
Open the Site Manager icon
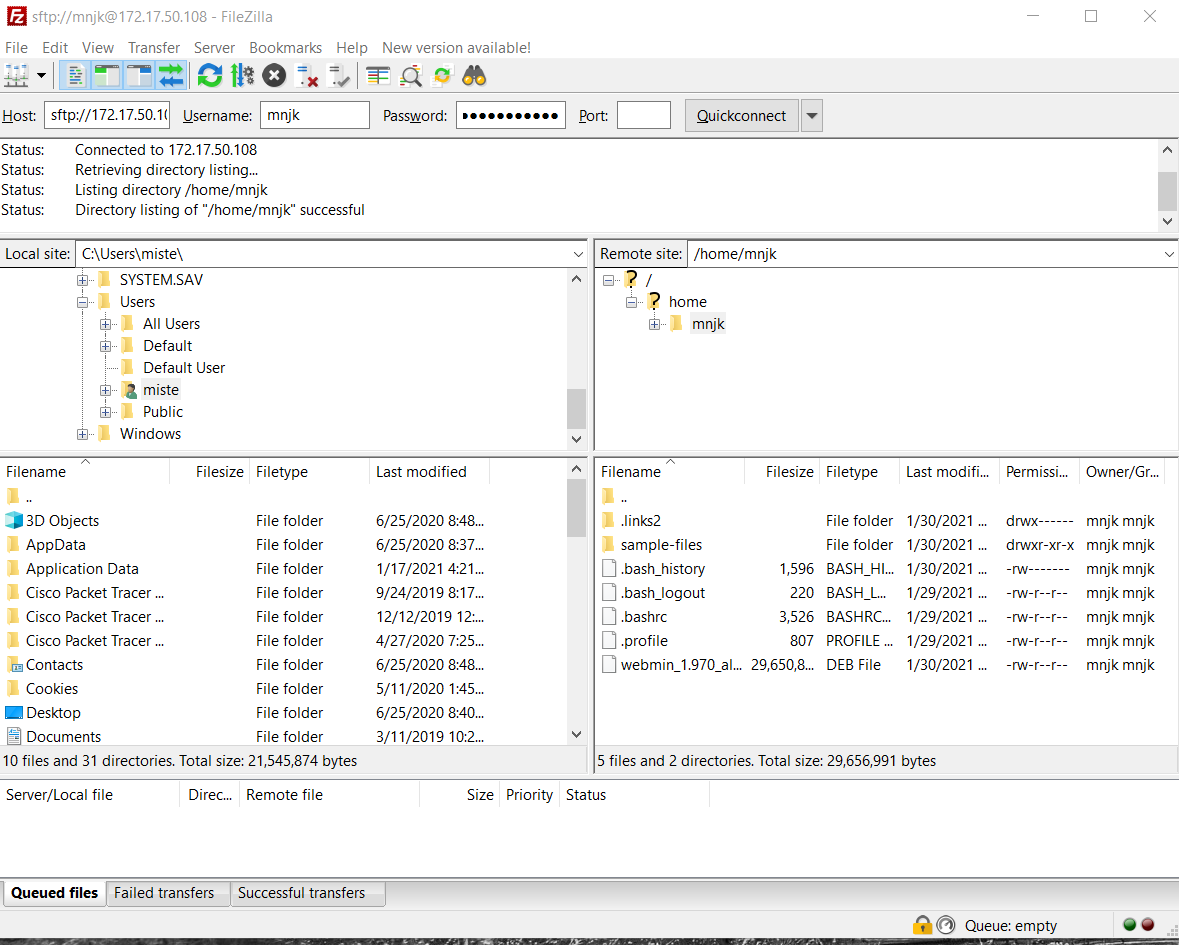(x=16, y=75)
